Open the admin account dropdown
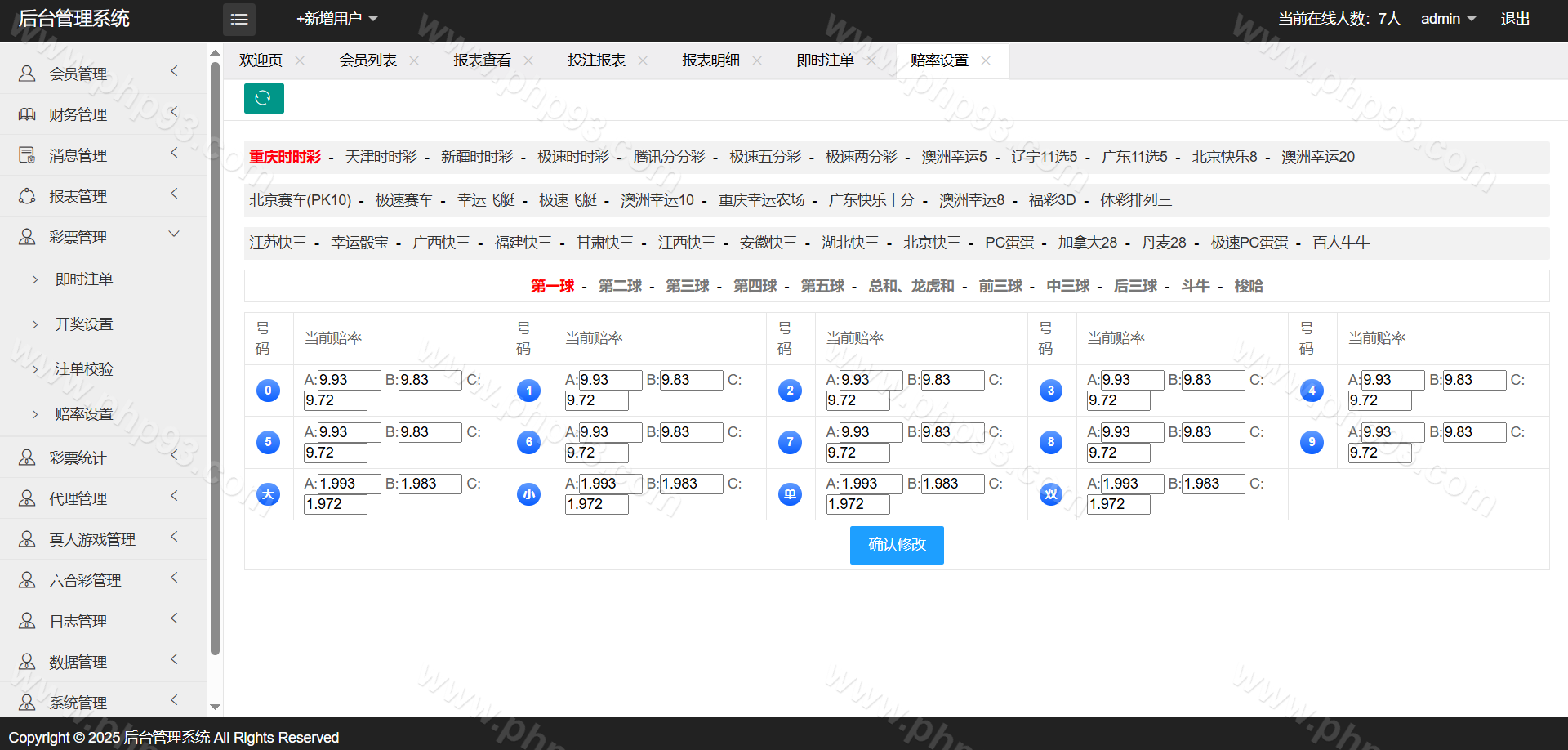Viewport: 1568px width, 750px height. click(x=1448, y=19)
